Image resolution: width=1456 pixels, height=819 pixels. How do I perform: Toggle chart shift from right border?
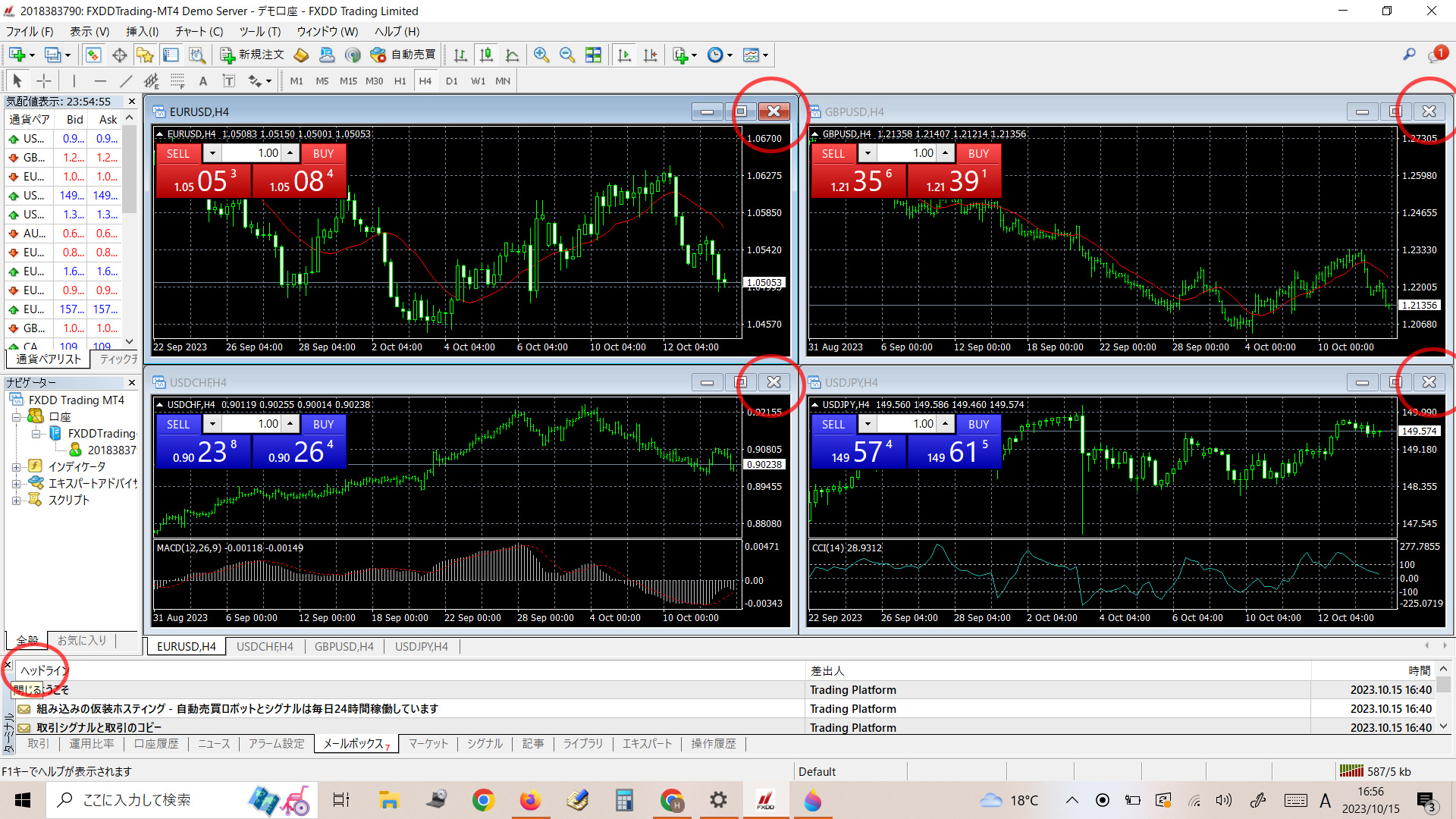click(650, 55)
